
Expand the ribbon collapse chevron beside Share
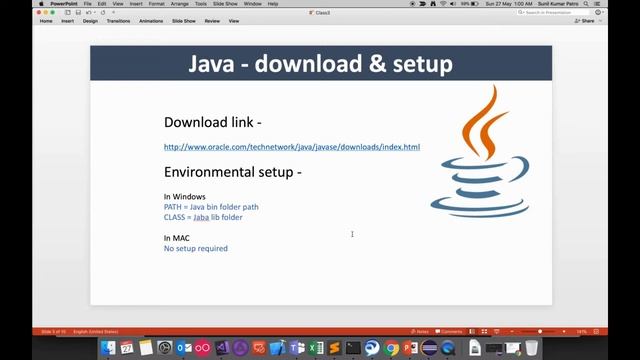click(x=600, y=21)
